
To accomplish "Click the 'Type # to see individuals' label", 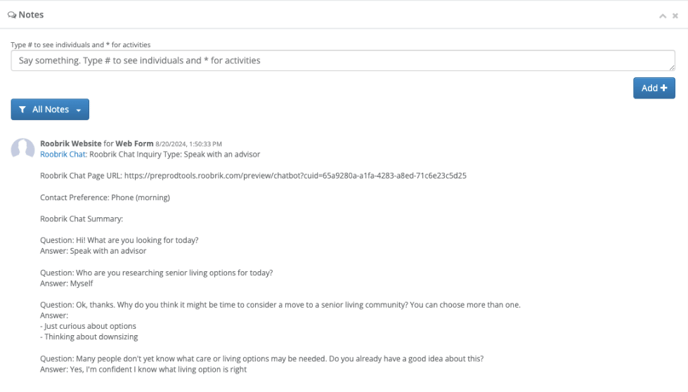I will click(80, 45).
